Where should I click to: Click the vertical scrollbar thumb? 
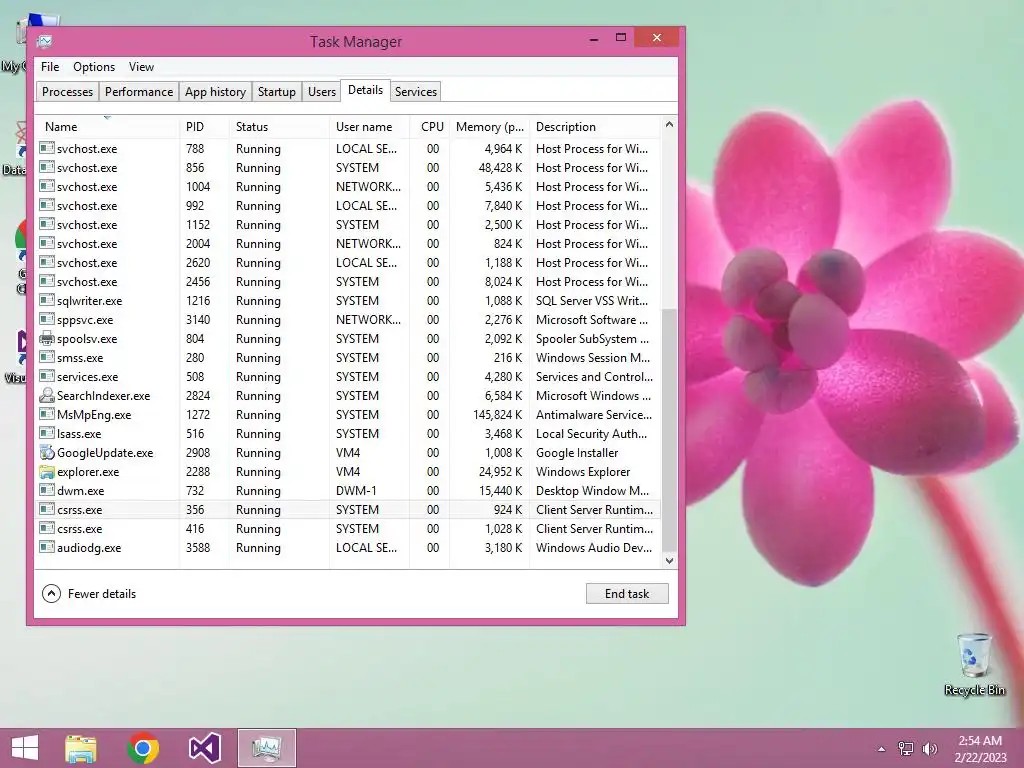click(669, 430)
